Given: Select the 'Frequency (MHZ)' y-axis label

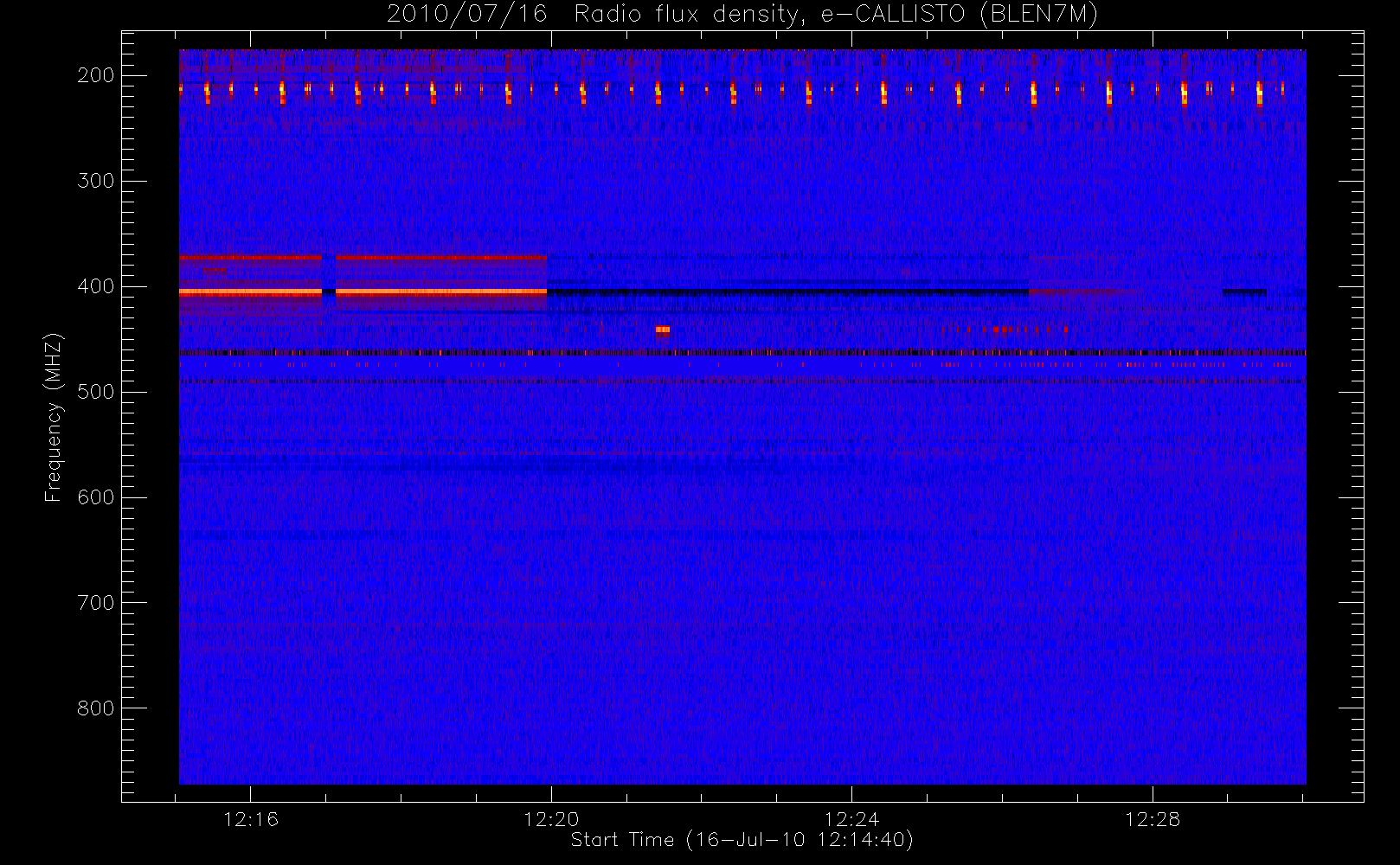Looking at the screenshot, I should coord(54,417).
